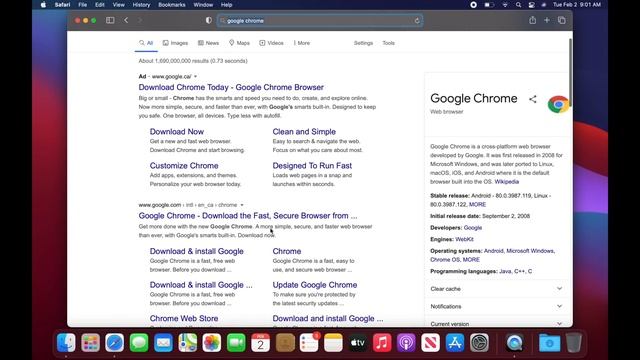Open Spotlight search in menu bar
The height and width of the screenshot is (360, 640).
coord(518,5)
